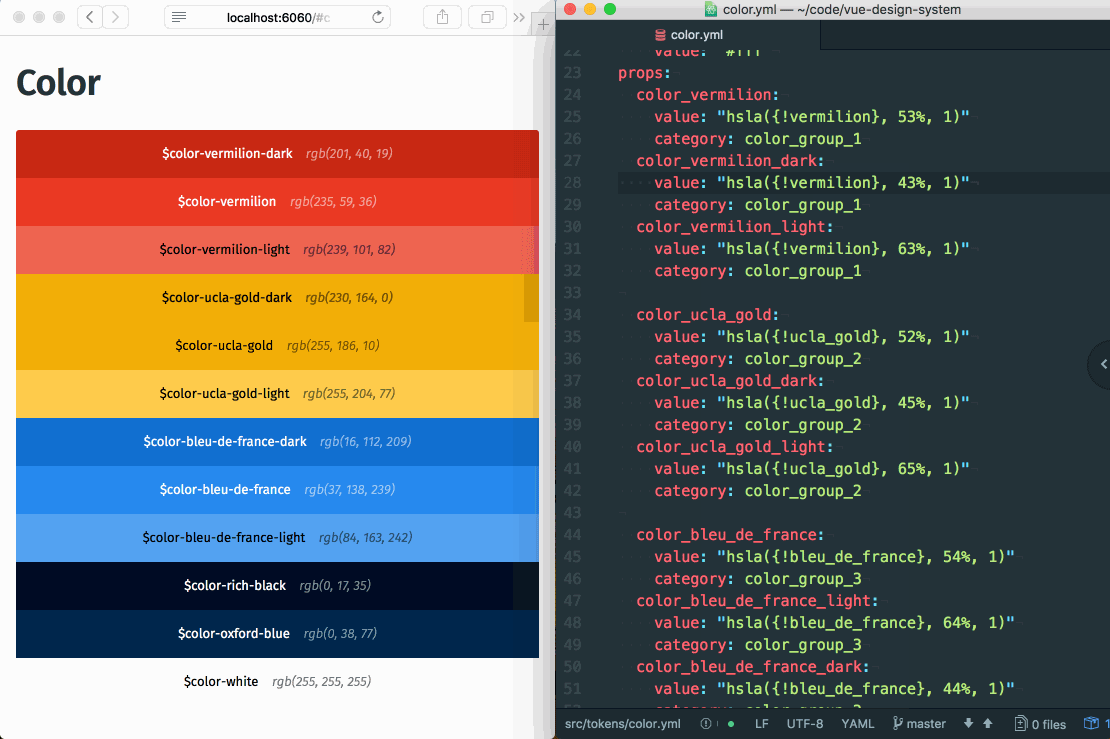Open the linter warning icon in status bar
This screenshot has height=739, width=1110.
tap(706, 723)
